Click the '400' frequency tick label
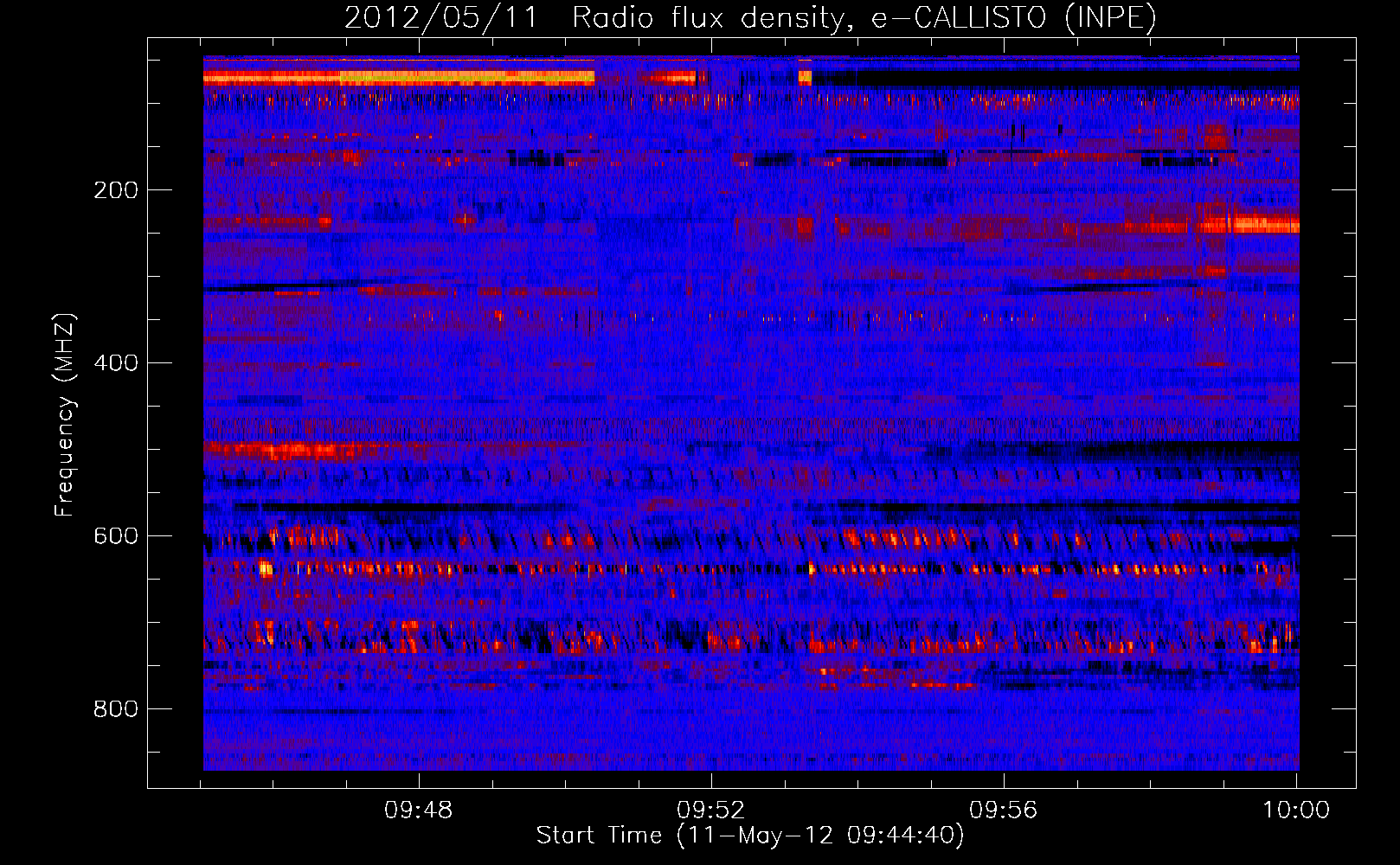 click(116, 363)
